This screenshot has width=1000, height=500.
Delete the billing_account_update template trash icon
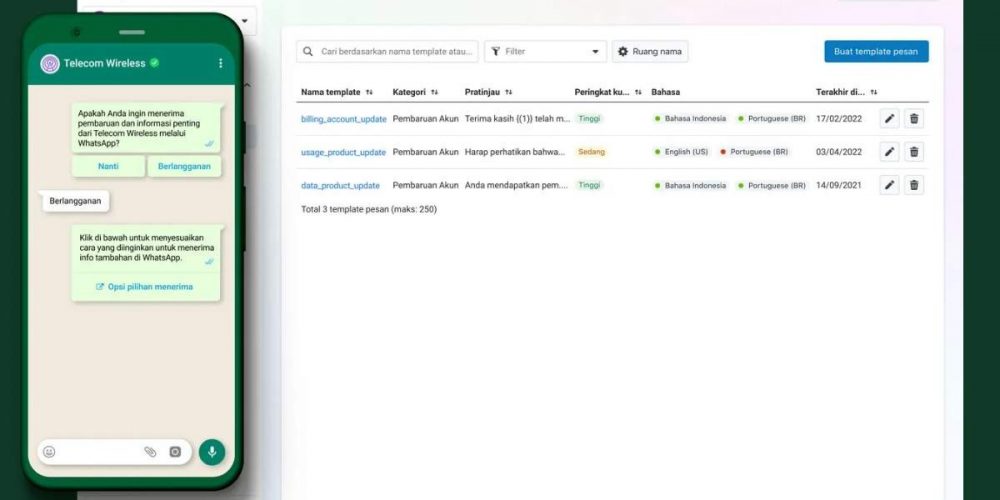click(x=914, y=119)
